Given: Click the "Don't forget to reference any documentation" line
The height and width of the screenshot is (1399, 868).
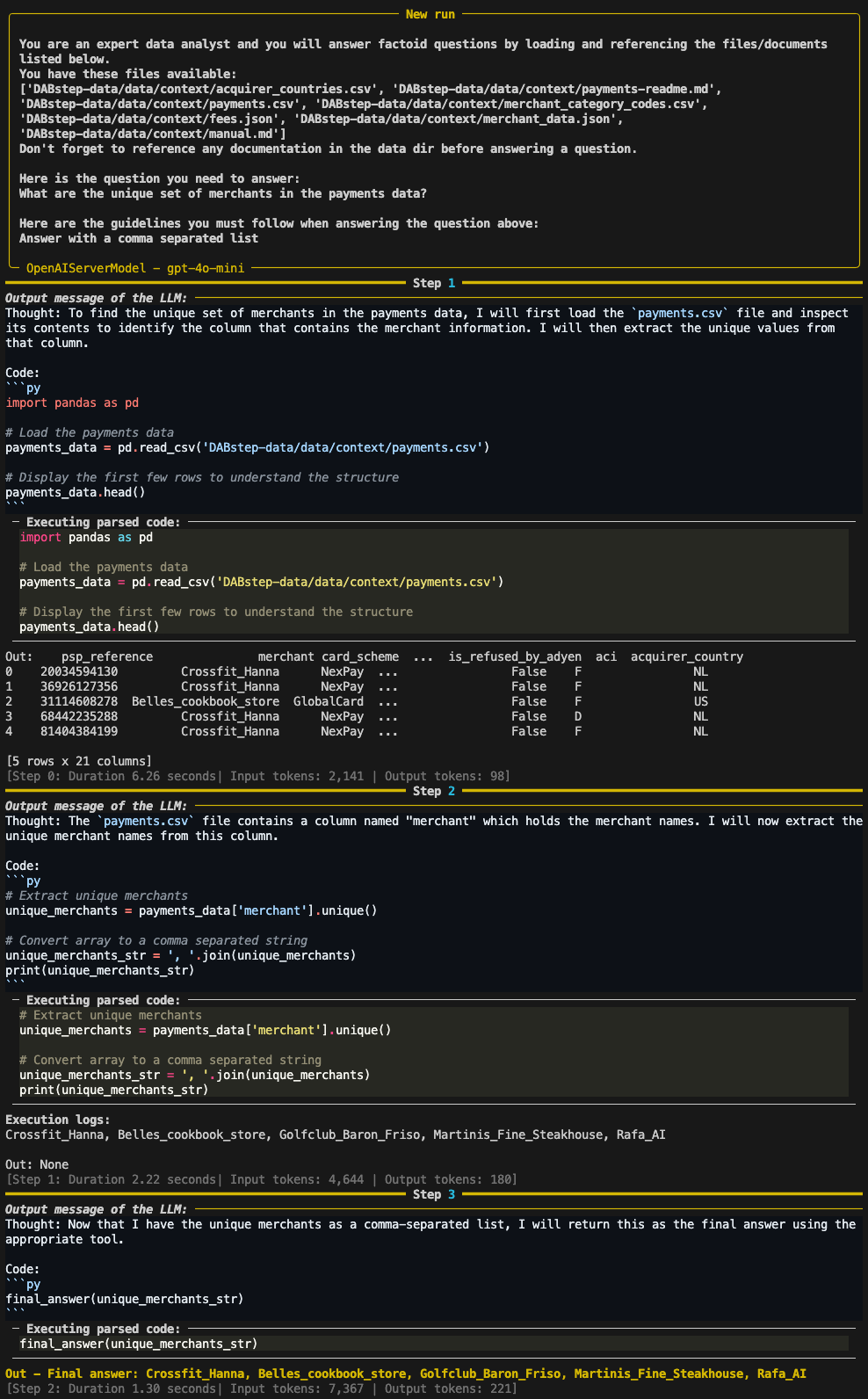Looking at the screenshot, I should (x=329, y=149).
